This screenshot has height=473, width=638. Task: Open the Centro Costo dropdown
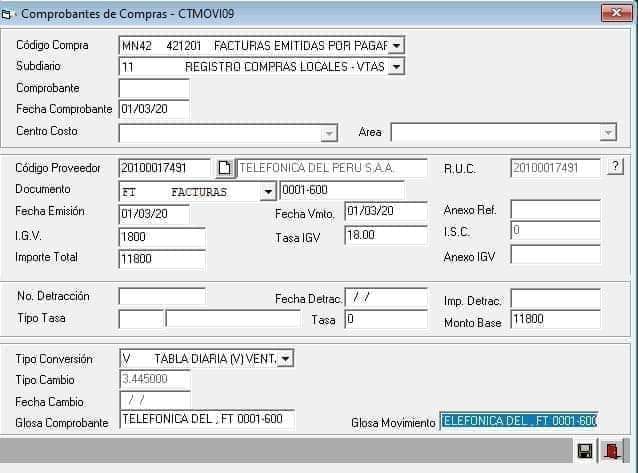pos(329,133)
